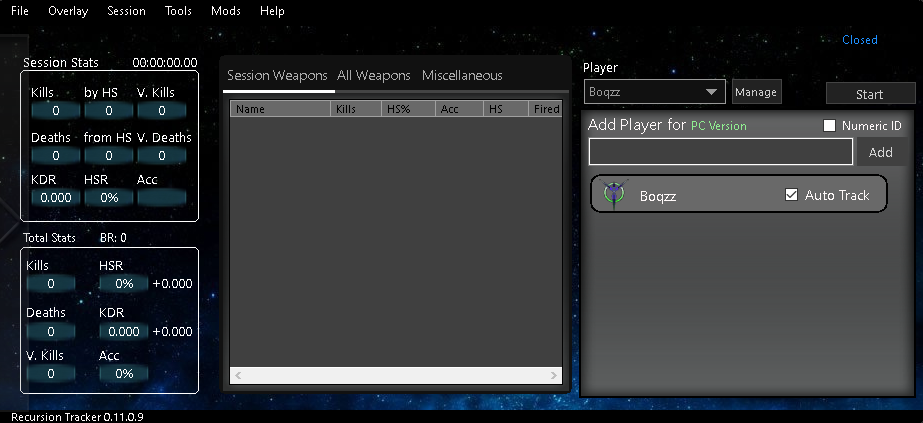Toggle Auto Track for Boqzz
The width and height of the screenshot is (923, 423).
792,195
